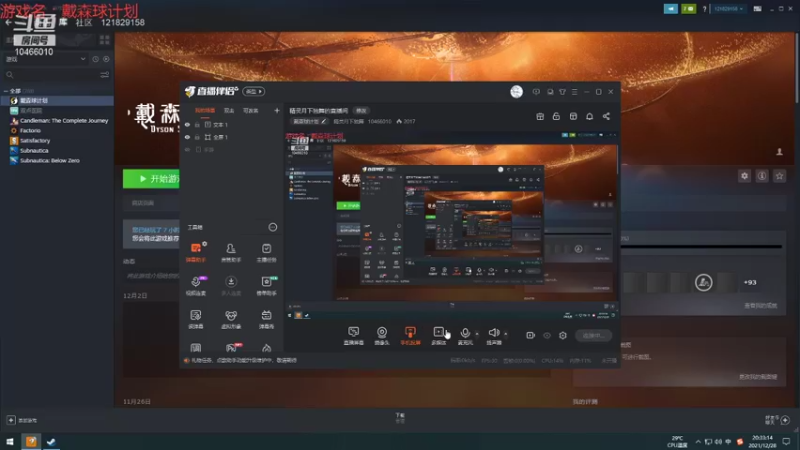Go back using the Steam back arrow
Viewport: 800px width, 450px height.
8,22
